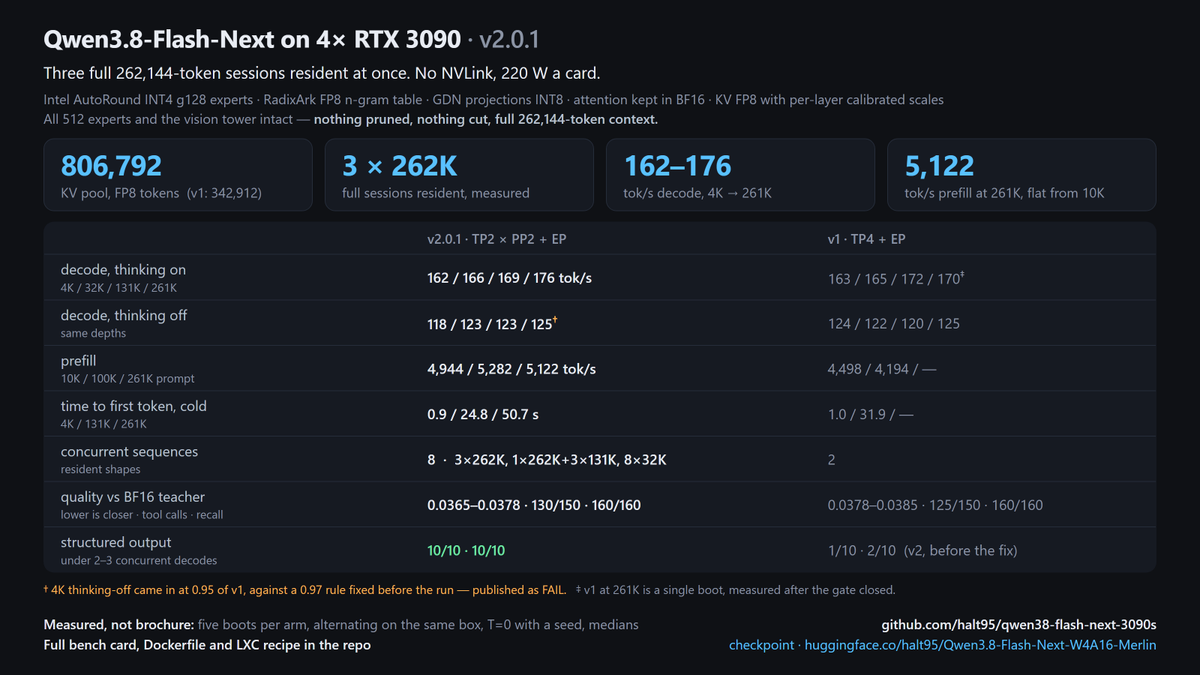Screen dimensions: 1200x675
Task: Click the "quality vs BF16 teacher" row label
Action: (133, 497)
